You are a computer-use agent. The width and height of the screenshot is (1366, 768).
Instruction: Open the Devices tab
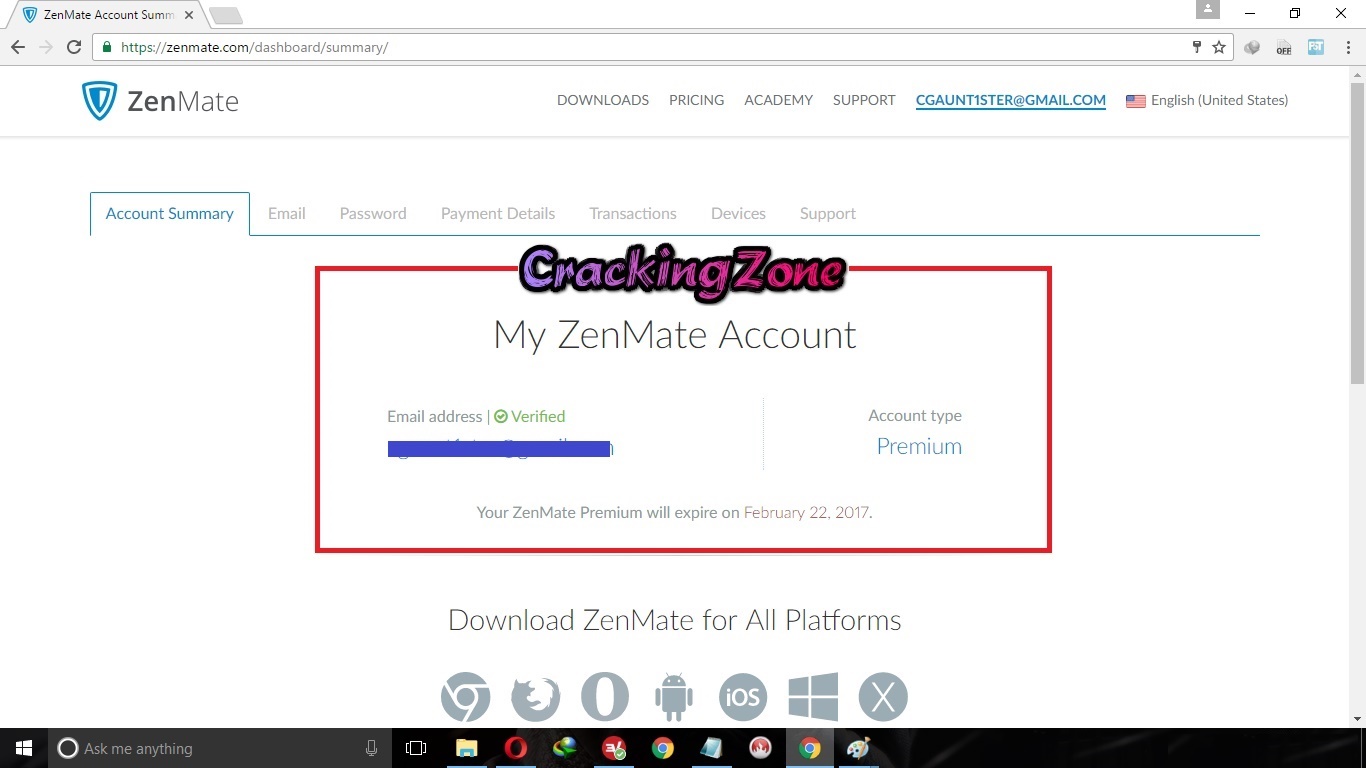pyautogui.click(x=738, y=214)
